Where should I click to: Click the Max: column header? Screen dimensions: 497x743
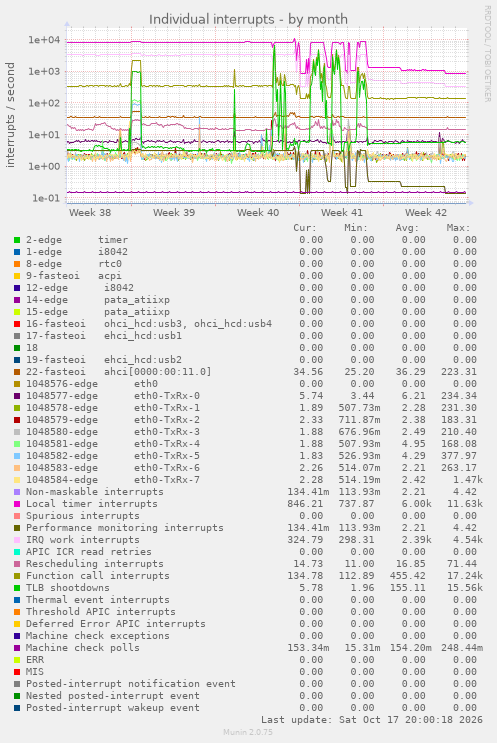458,228
